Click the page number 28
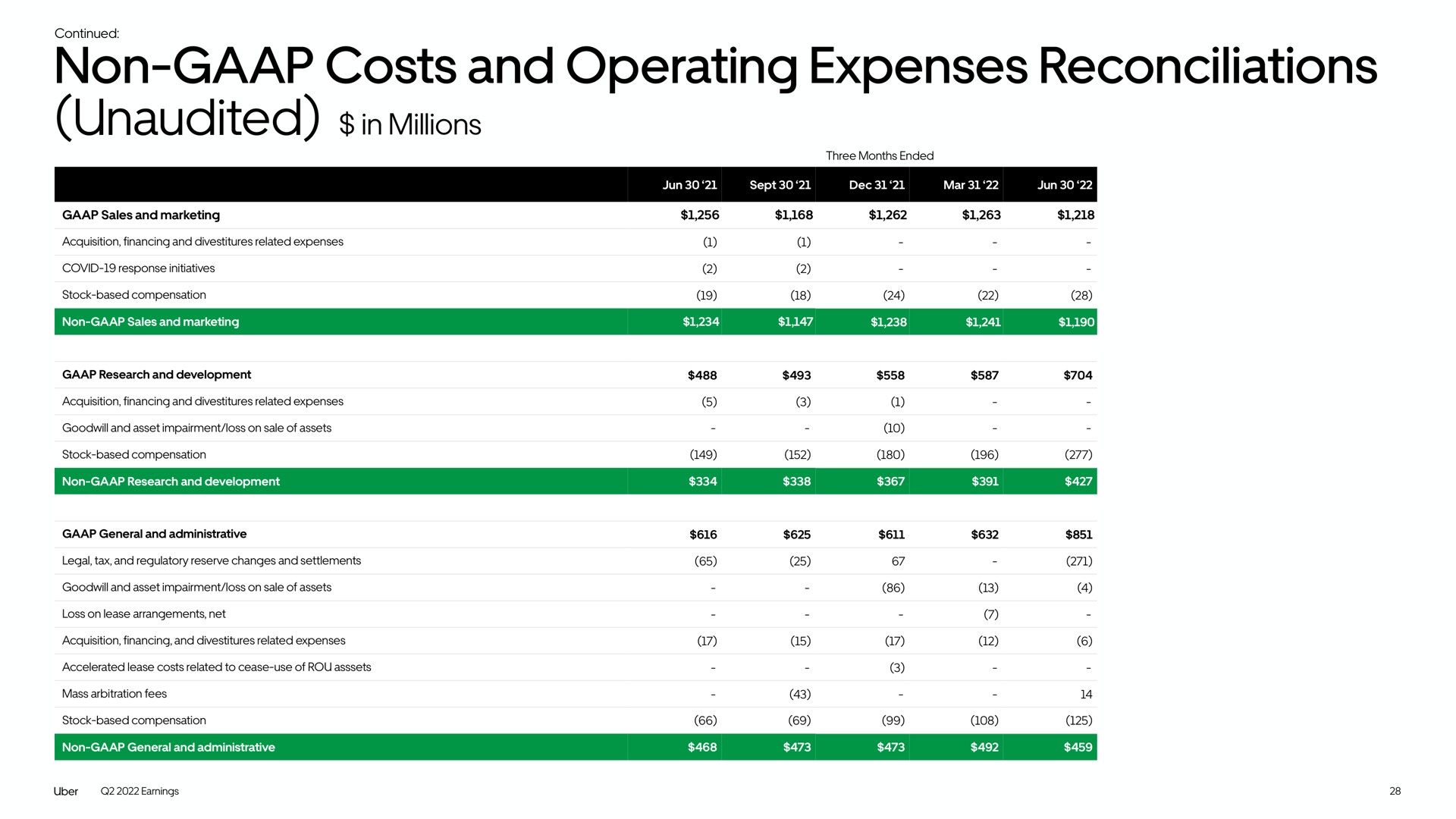 (1395, 791)
